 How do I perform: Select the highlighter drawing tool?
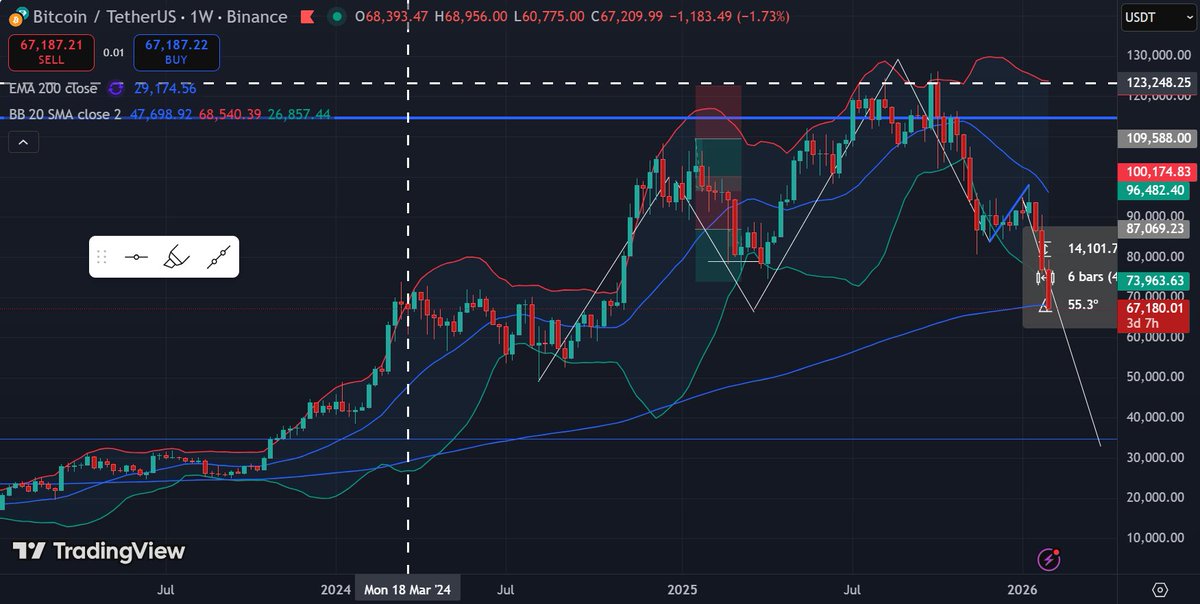(x=178, y=257)
